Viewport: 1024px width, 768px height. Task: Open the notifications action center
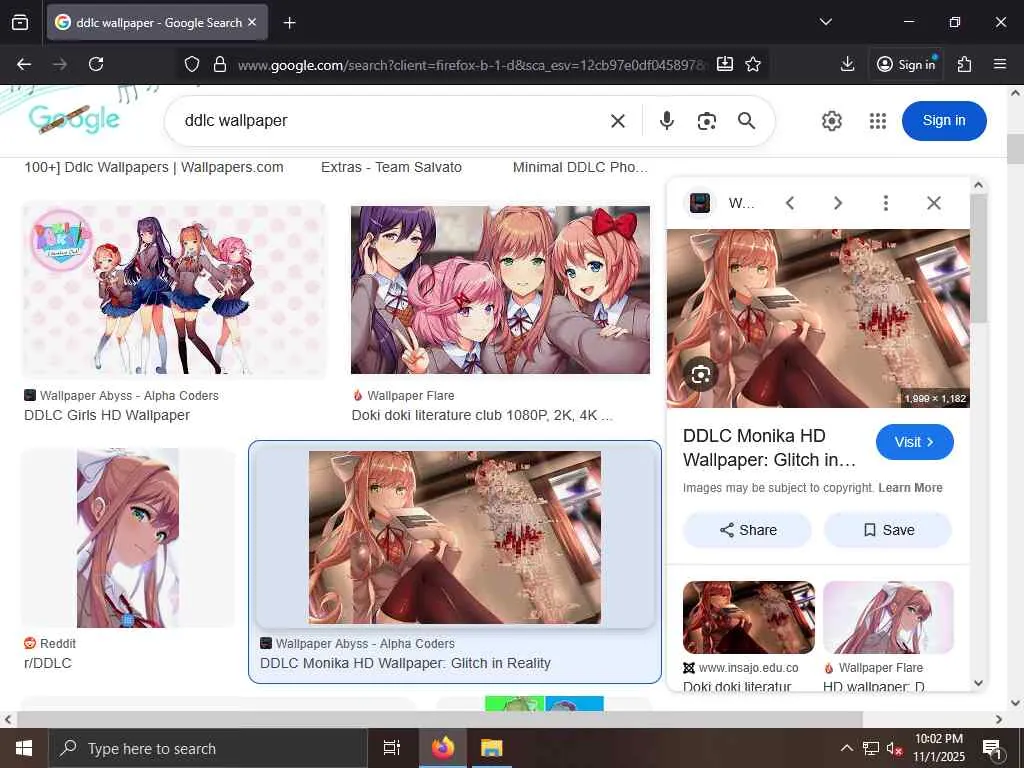click(x=993, y=750)
